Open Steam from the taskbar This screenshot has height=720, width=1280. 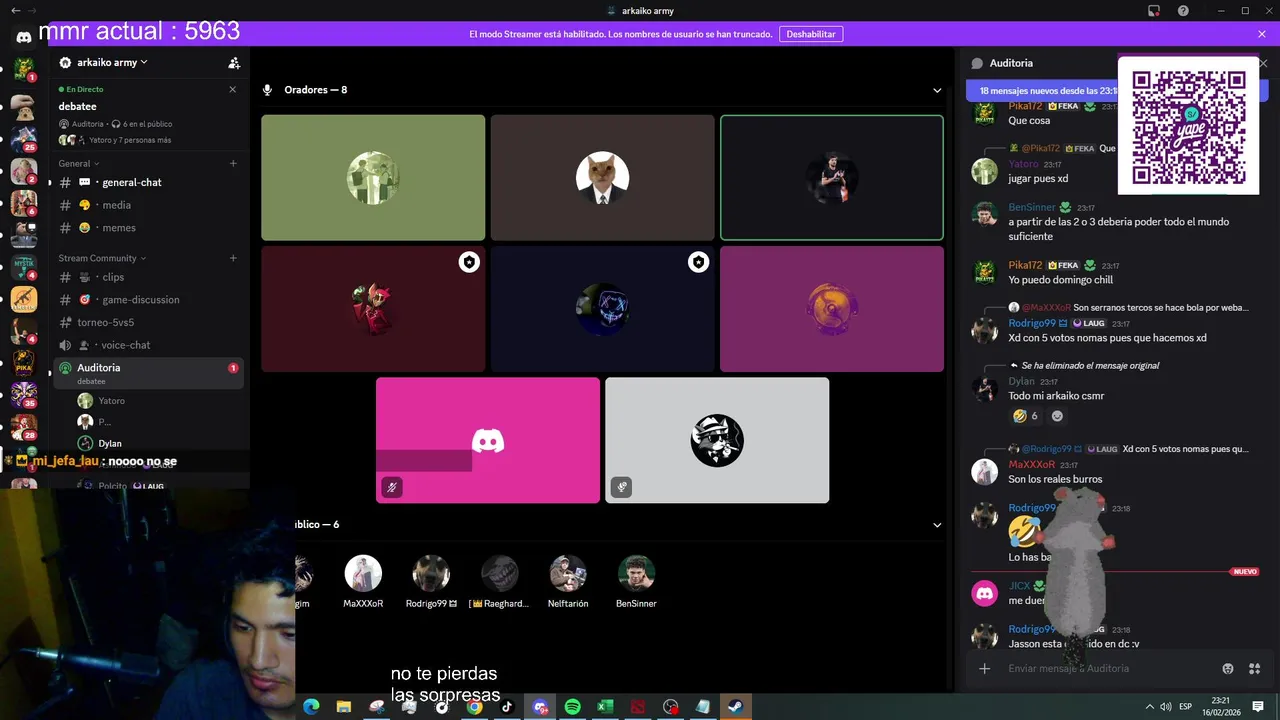[735, 707]
